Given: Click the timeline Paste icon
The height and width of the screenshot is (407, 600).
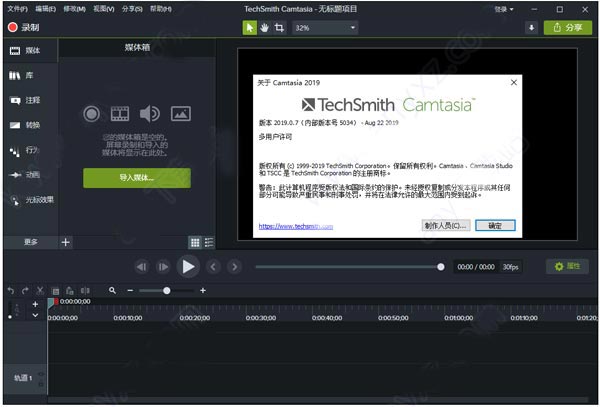Looking at the screenshot, I should pos(69,291).
